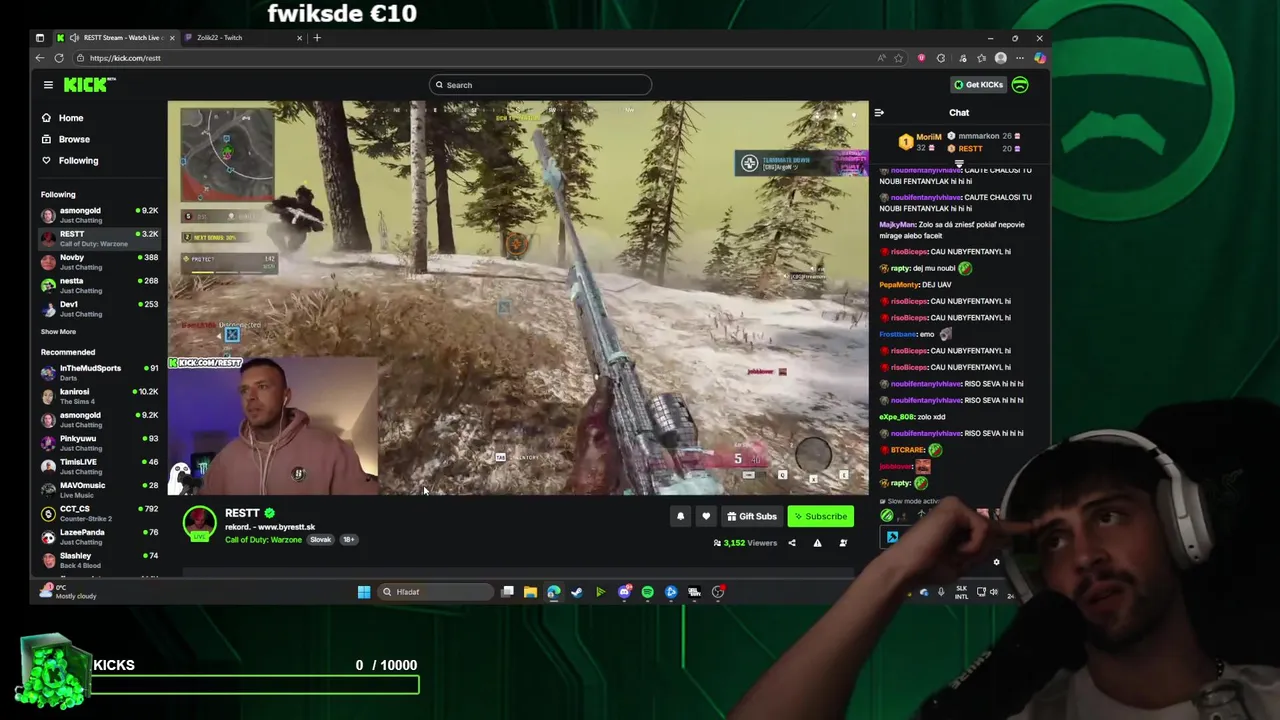Bookmark this page with star icon

pyautogui.click(x=898, y=58)
